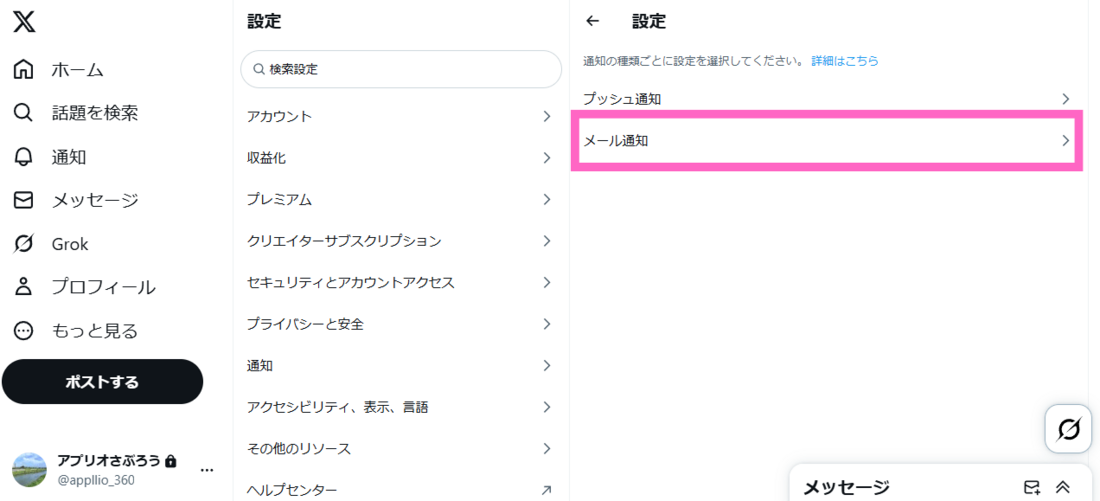Viewport: 1100px width, 501px height.
Task: Click the new message compose icon
Action: click(1032, 487)
